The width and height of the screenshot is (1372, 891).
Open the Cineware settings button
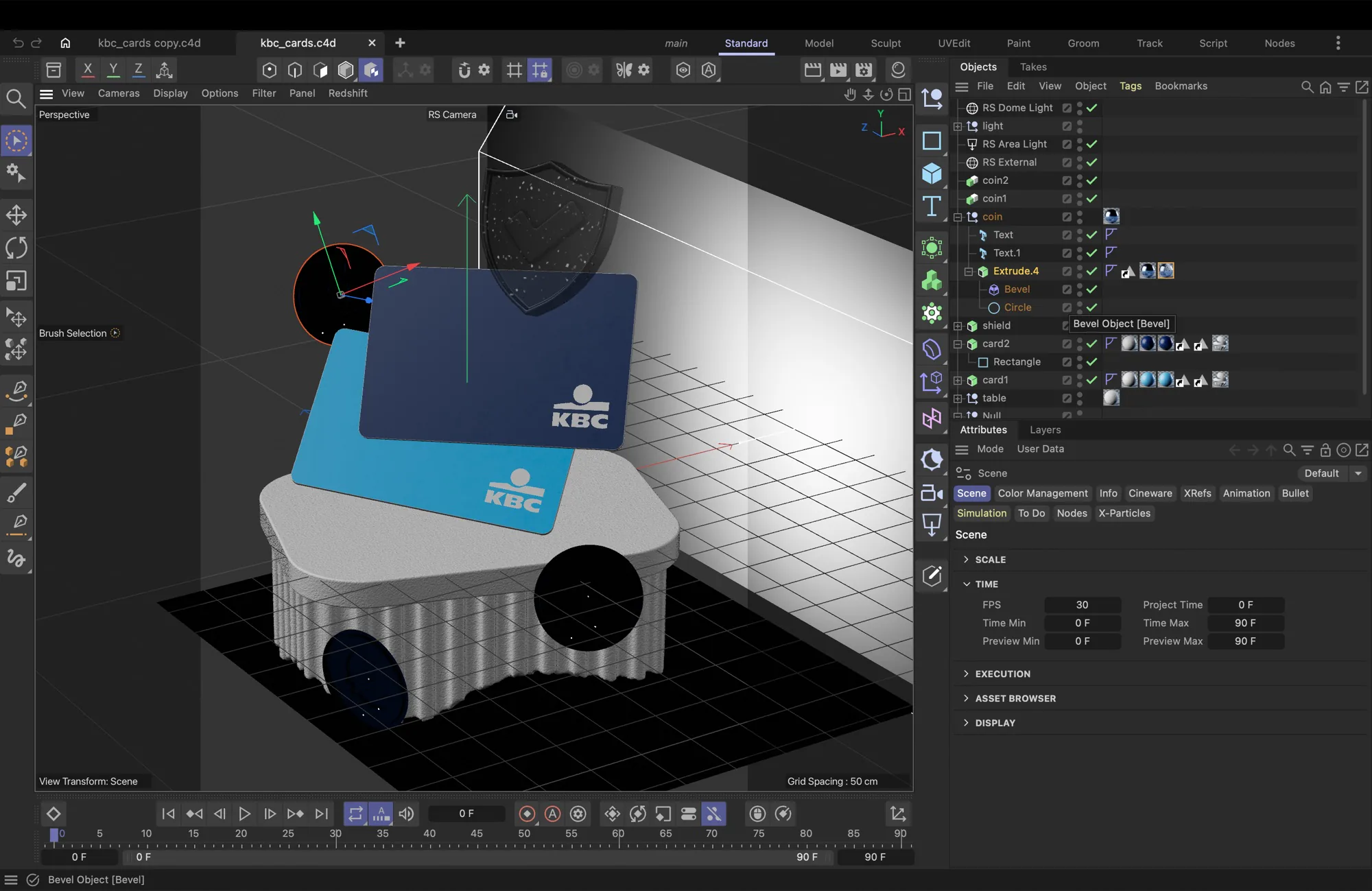pos(1150,493)
